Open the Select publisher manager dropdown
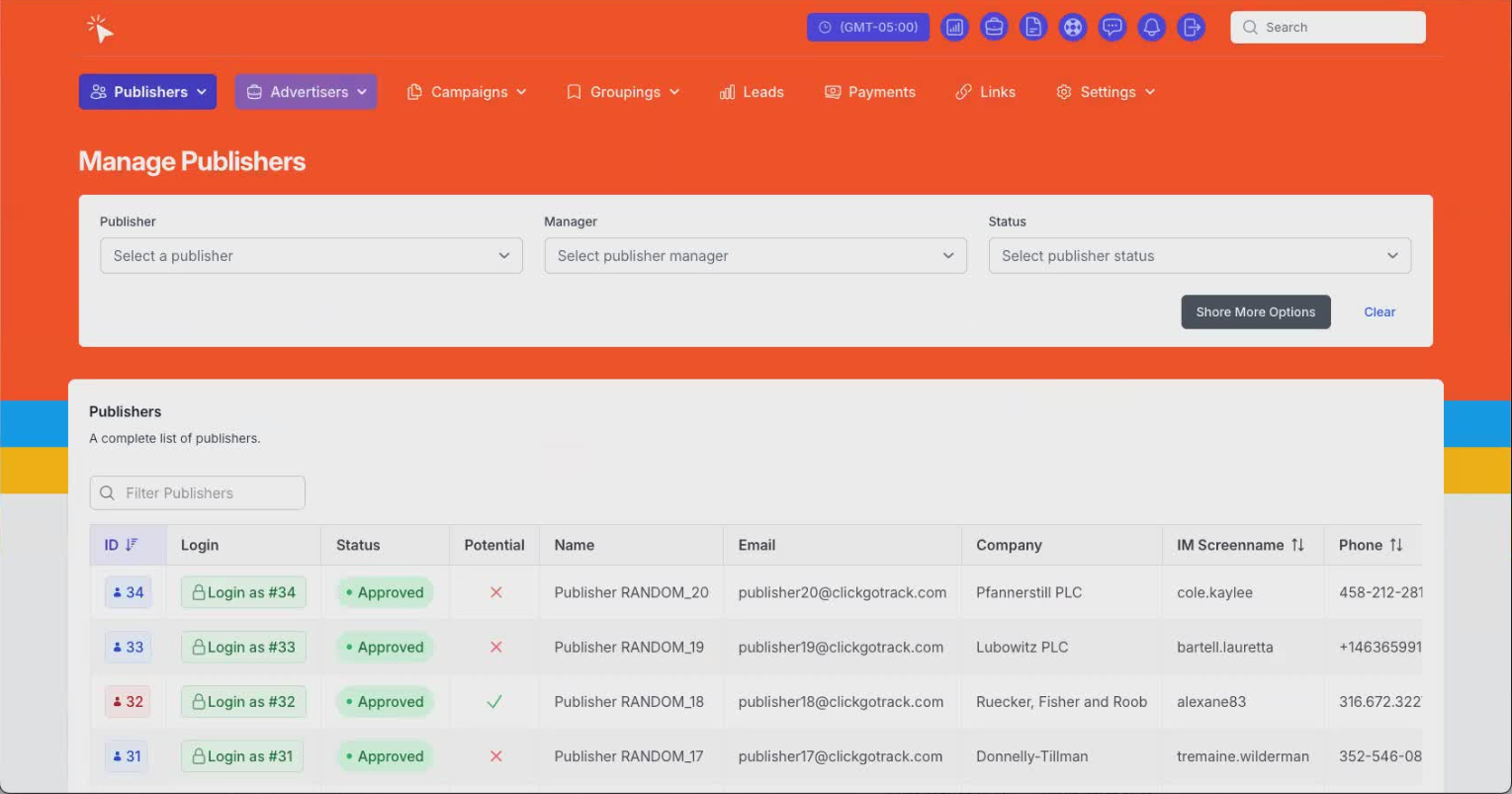This screenshot has width=1512, height=794. point(755,256)
